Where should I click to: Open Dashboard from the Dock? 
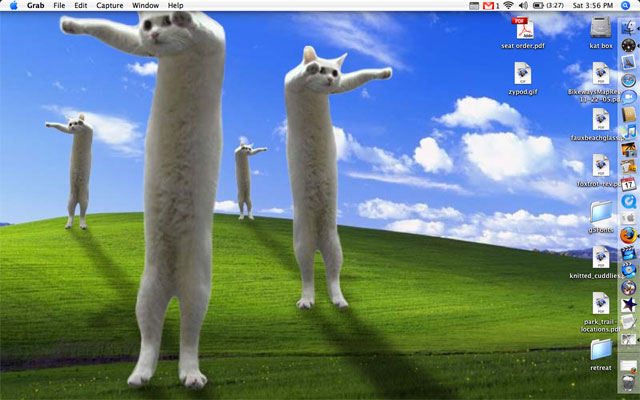tap(629, 45)
